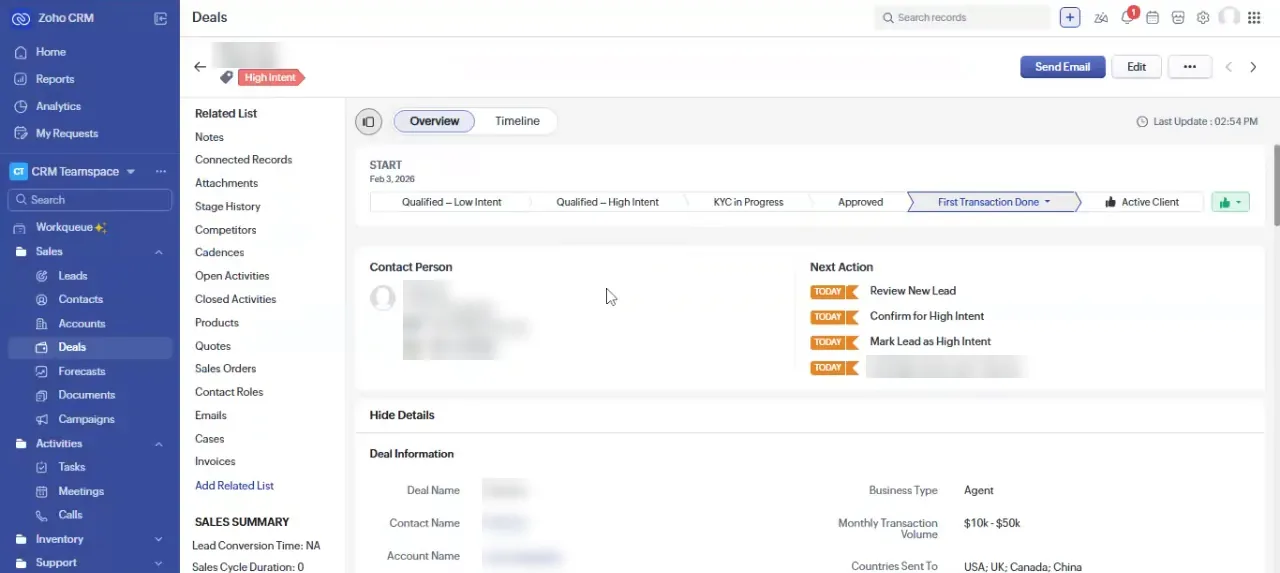
Task: Open Confirm for High Intent action
Action: coord(927,316)
